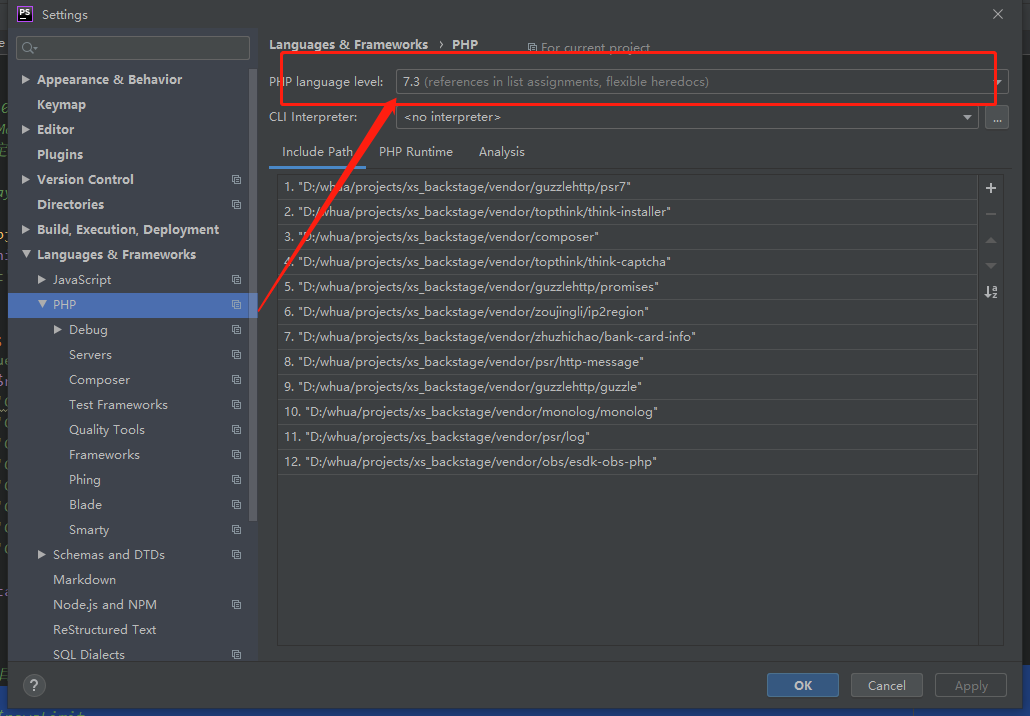Confirm settings with the OK button

[802, 685]
